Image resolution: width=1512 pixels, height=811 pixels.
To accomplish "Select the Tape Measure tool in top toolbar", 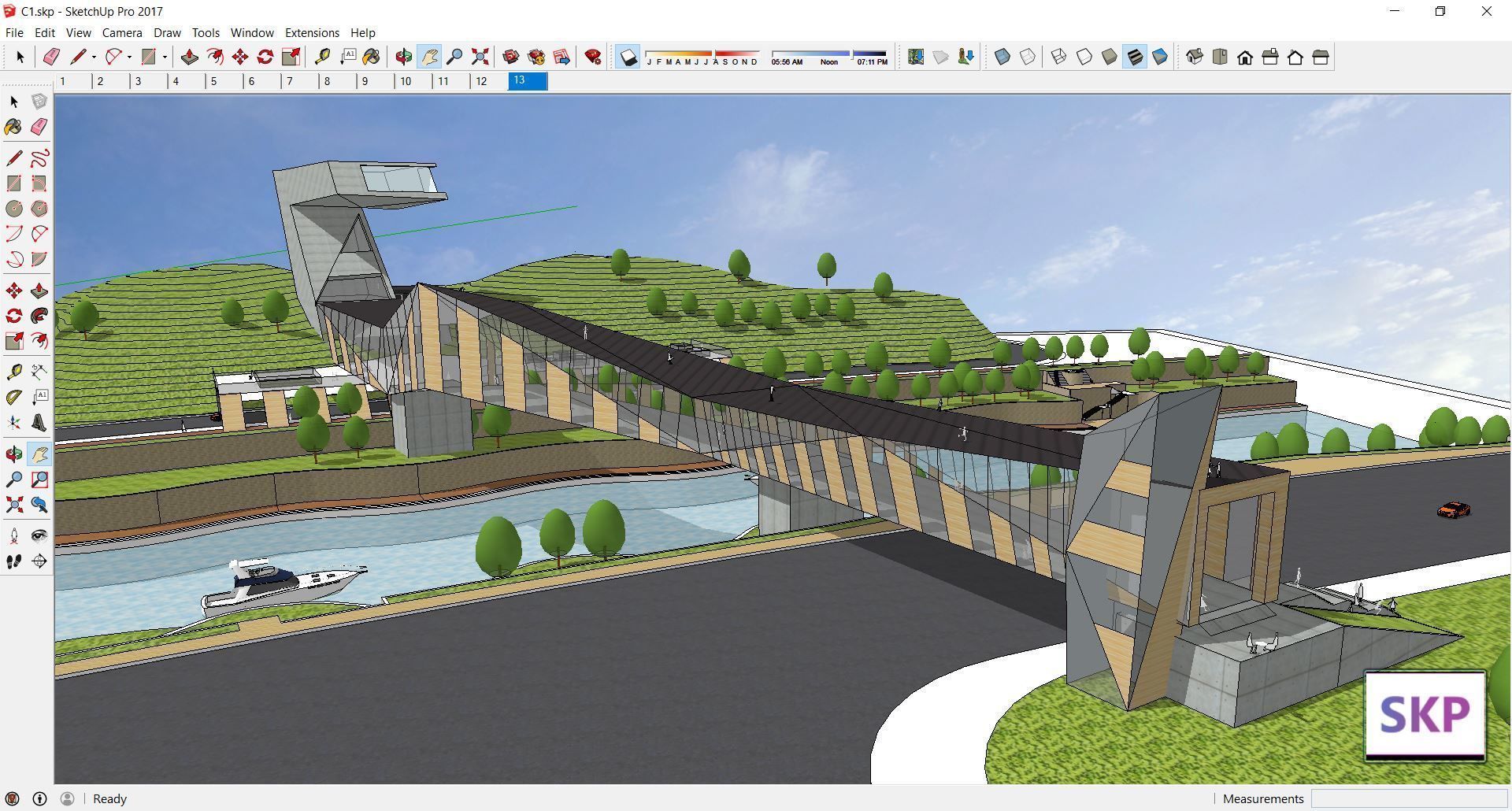I will point(322,57).
